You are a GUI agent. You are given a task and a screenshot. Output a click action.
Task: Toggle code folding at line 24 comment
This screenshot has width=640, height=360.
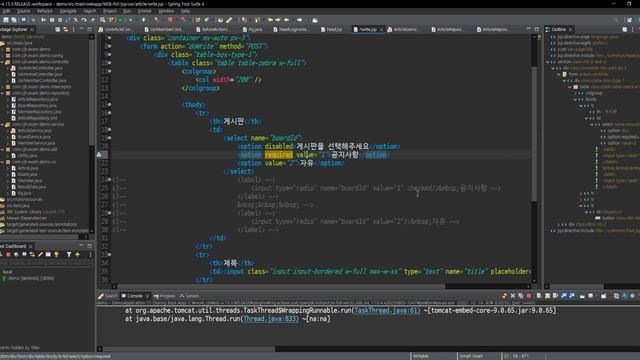(x=109, y=180)
